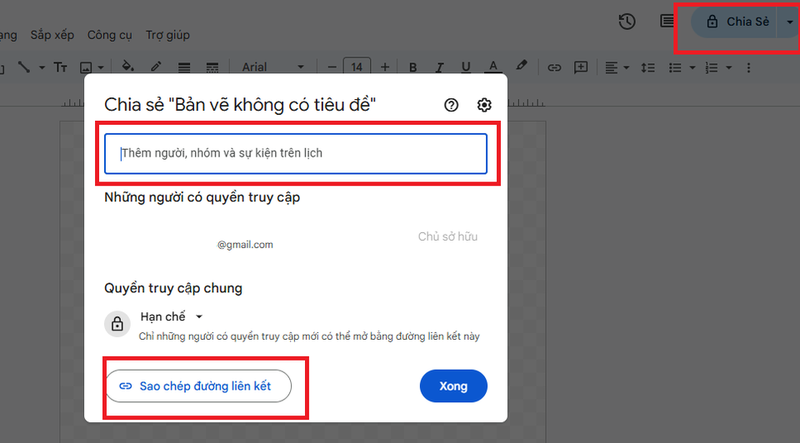Click the Quyền truy cập chung heading
The height and width of the screenshot is (443, 800).
pos(173,288)
